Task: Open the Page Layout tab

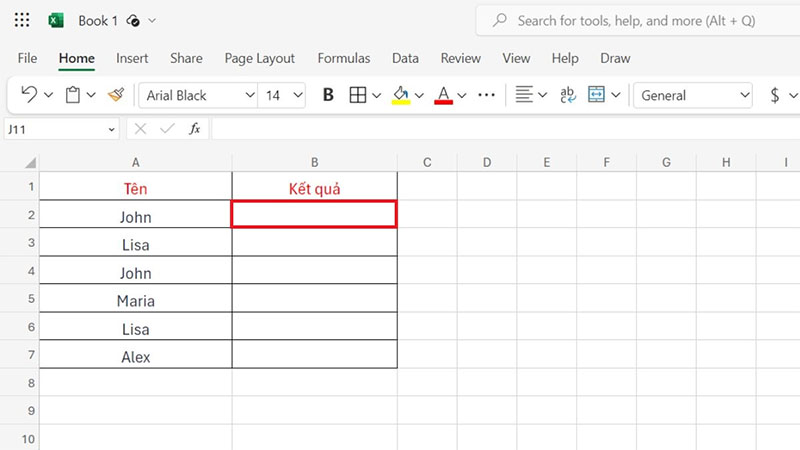Action: 259,58
